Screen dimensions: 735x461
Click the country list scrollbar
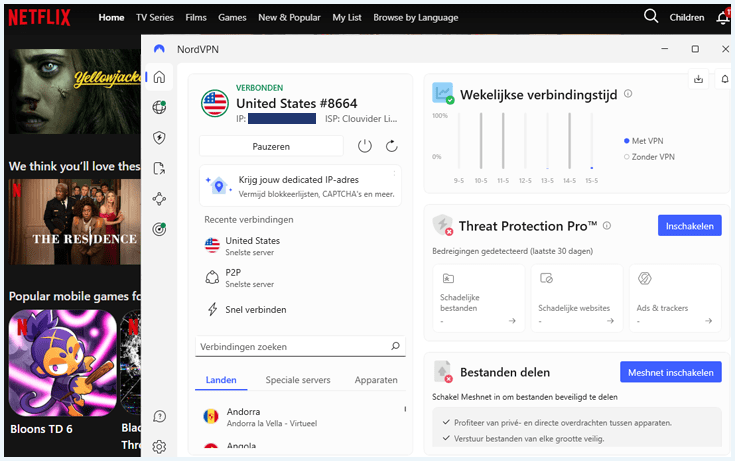click(405, 409)
